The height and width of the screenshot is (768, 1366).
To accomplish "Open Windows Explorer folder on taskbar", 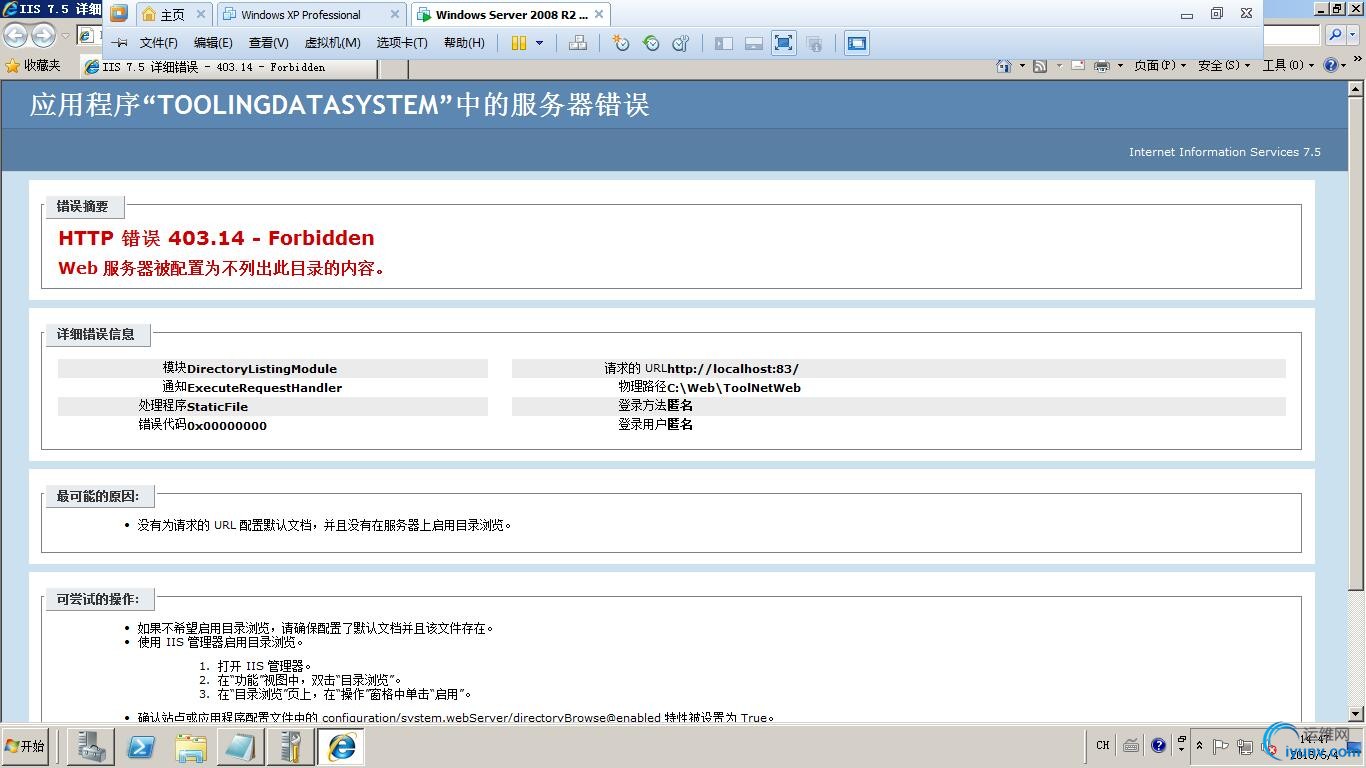I will [x=191, y=746].
